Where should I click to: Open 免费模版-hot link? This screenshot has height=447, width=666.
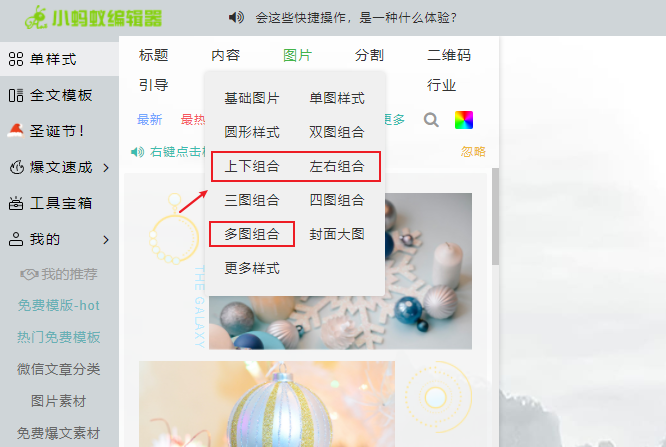(x=59, y=306)
